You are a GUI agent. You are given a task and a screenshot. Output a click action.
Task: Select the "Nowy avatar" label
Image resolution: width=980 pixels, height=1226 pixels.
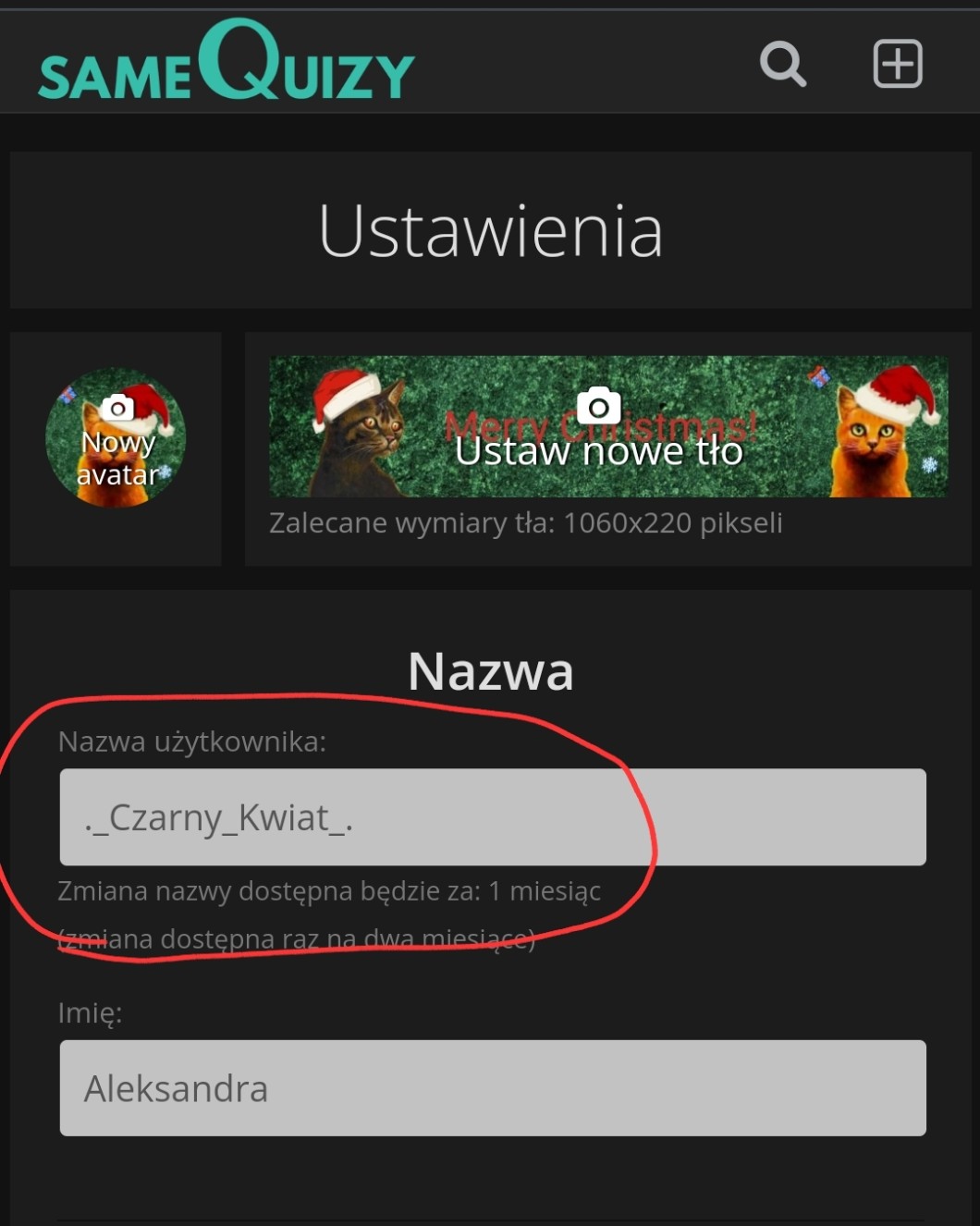click(117, 459)
